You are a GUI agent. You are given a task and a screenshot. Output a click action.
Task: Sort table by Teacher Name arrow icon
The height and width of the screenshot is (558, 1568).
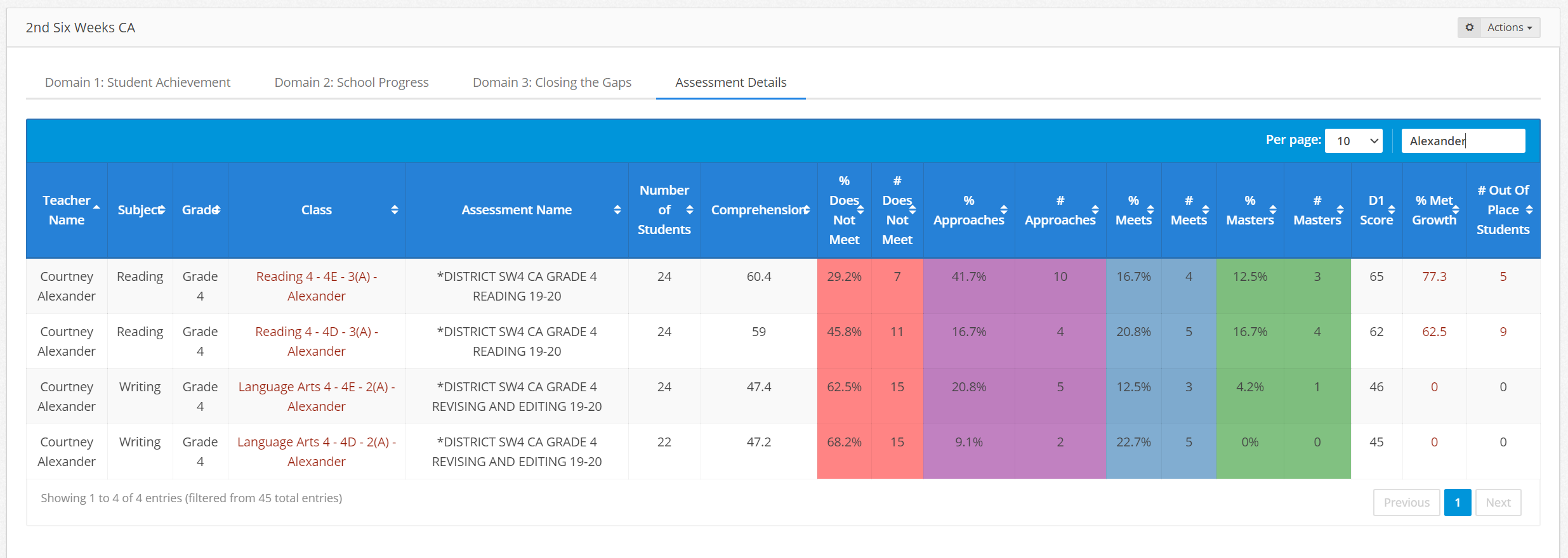96,207
